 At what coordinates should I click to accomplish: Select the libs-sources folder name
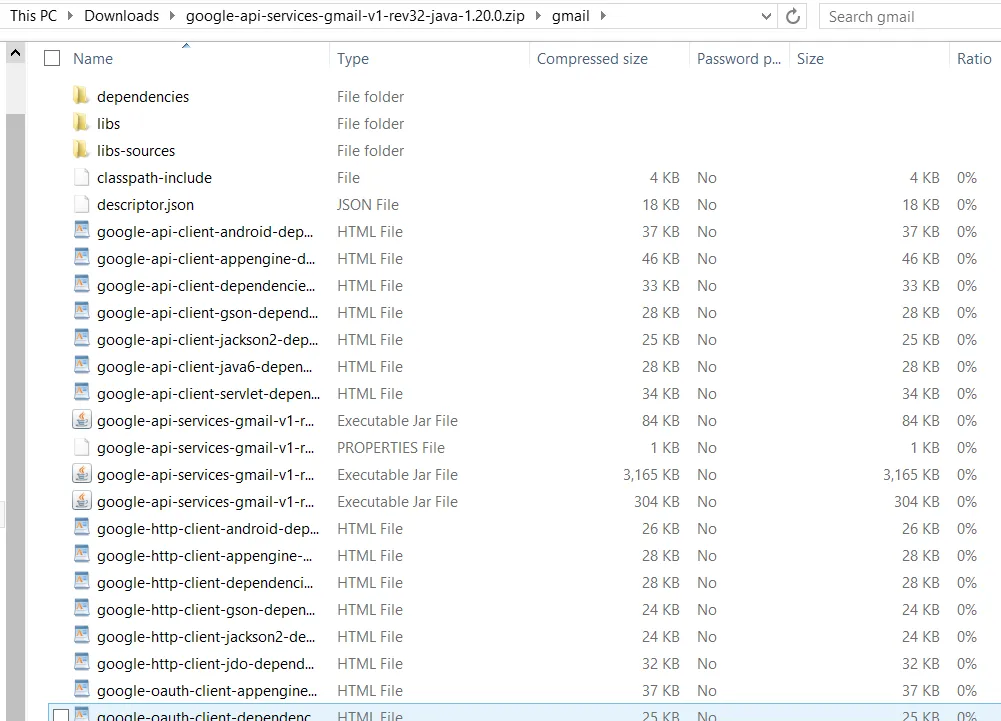click(136, 151)
